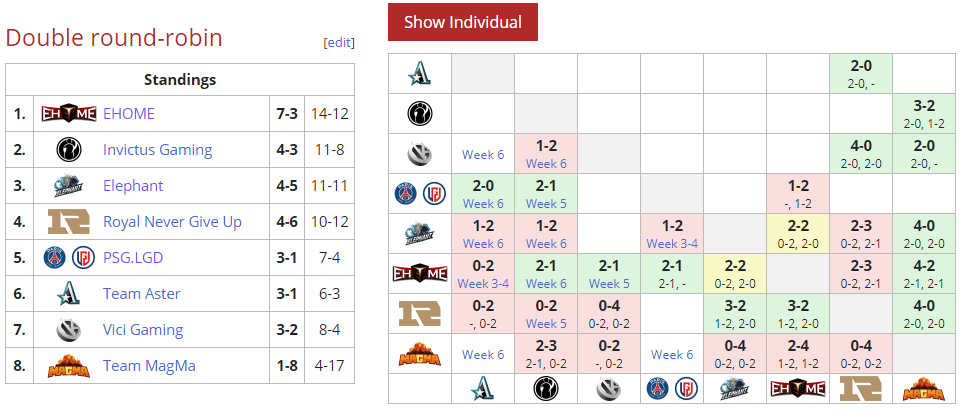
Task: Click PSG.LGD logos in crosstable left column
Action: (x=420, y=194)
